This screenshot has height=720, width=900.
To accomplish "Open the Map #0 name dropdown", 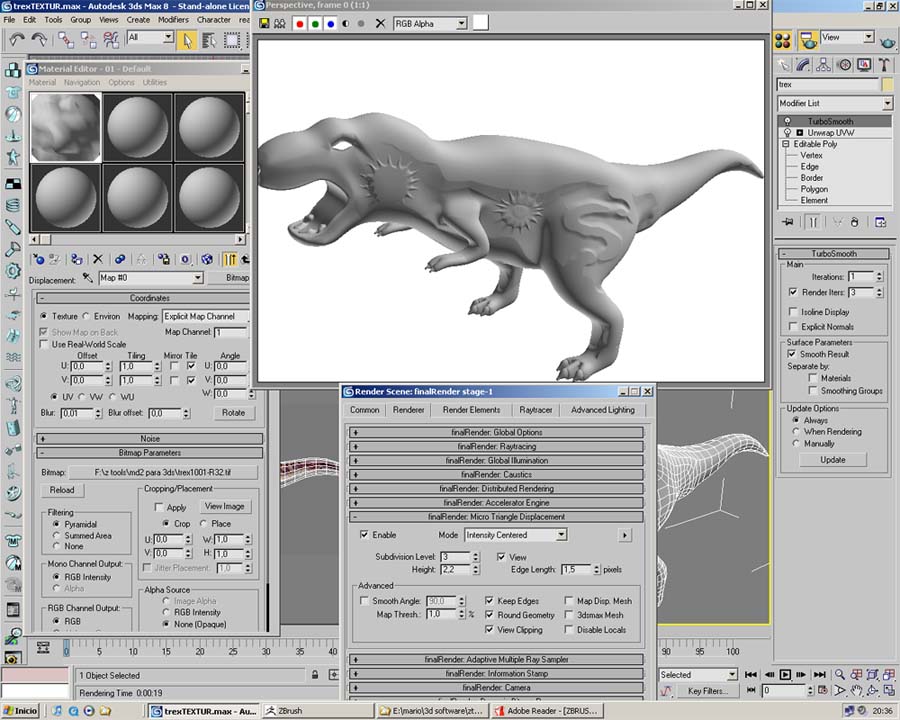I will [x=197, y=278].
